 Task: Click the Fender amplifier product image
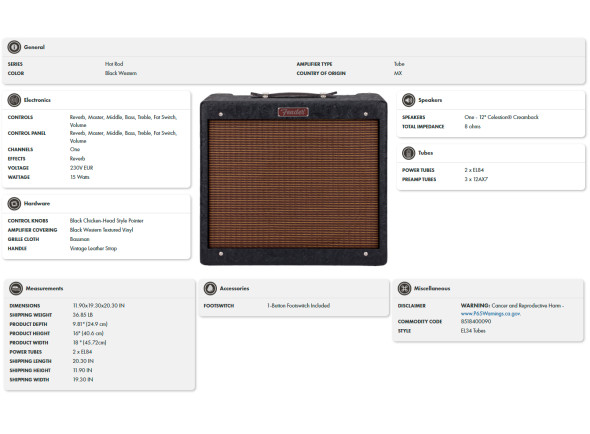point(293,178)
